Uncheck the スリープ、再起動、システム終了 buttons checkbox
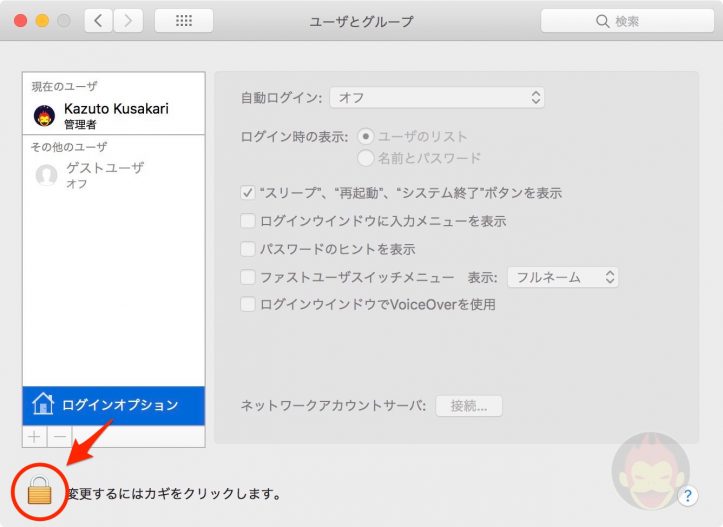723x527 pixels. [x=248, y=192]
